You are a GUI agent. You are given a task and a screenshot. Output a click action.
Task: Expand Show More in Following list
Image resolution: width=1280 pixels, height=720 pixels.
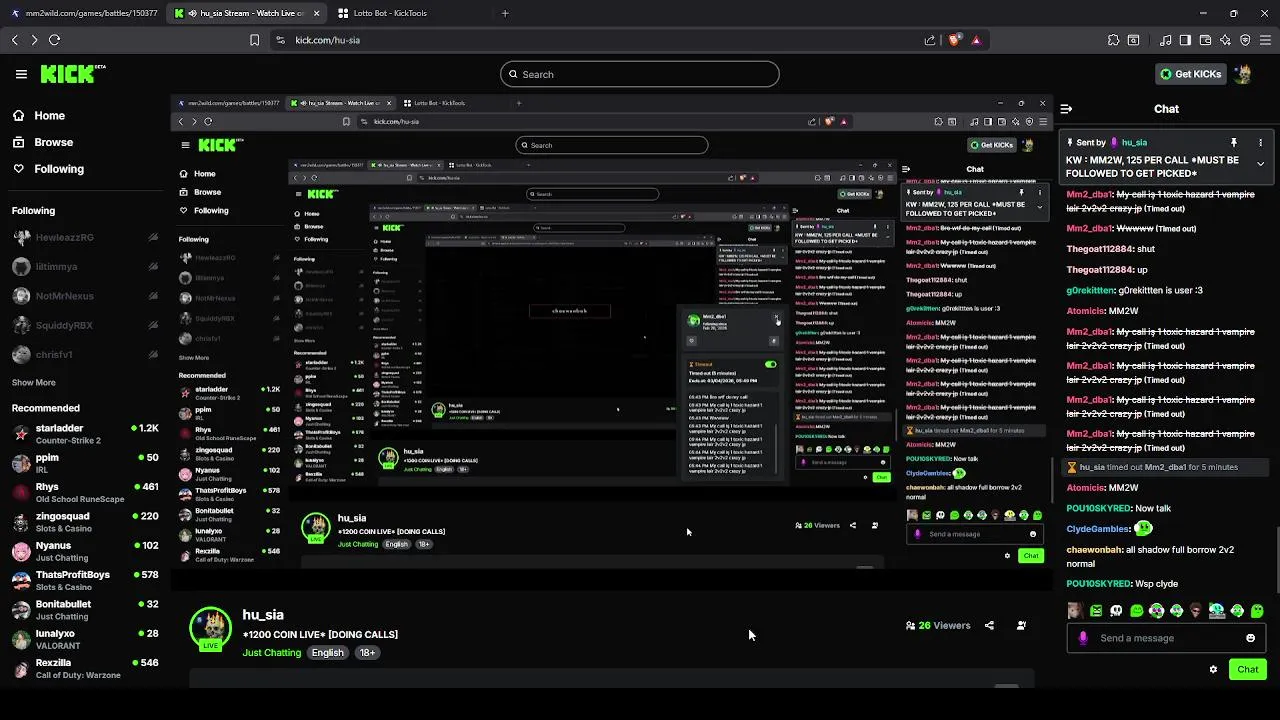click(x=33, y=382)
